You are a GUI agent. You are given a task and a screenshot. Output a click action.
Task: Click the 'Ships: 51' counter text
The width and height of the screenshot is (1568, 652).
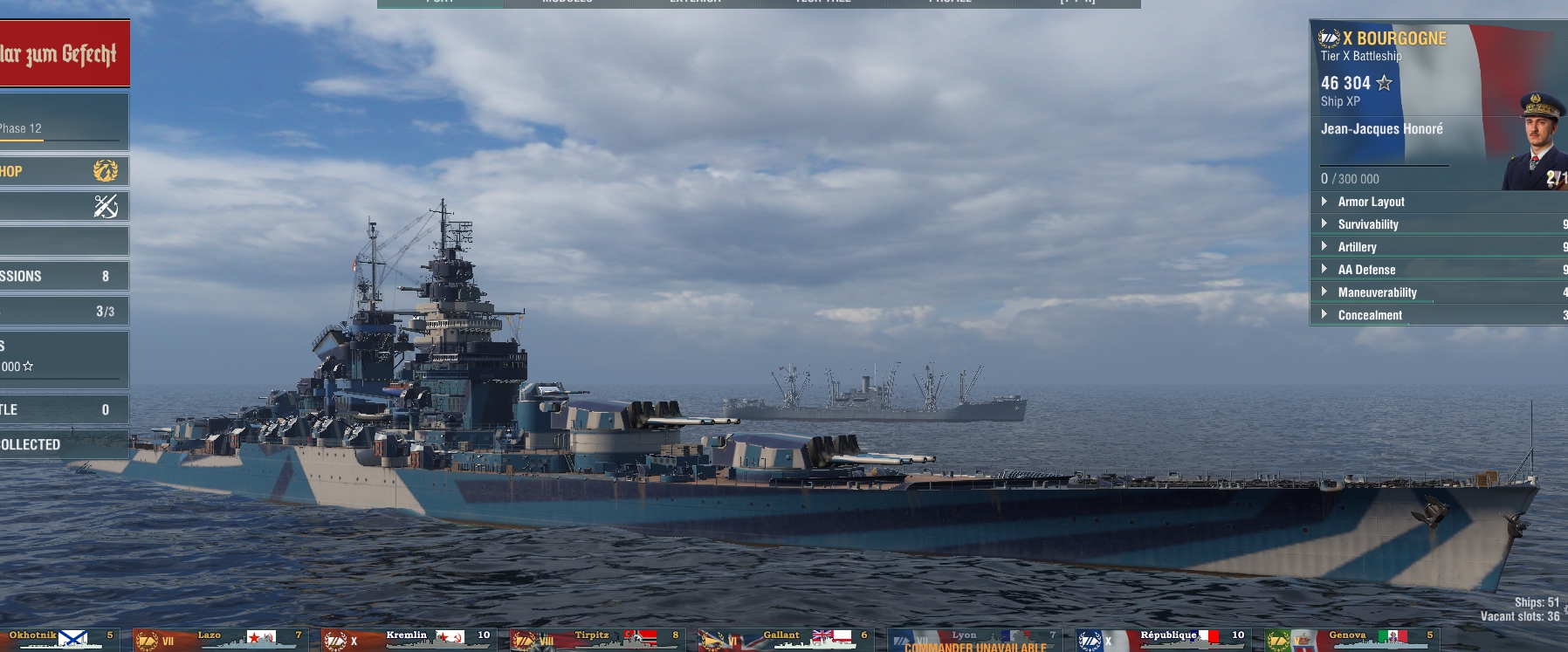click(x=1537, y=602)
